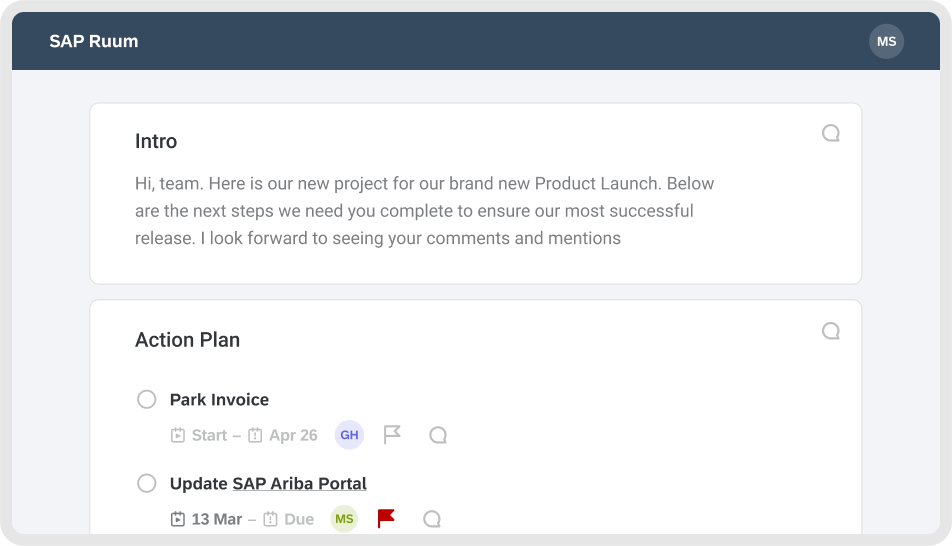This screenshot has height=546, width=952.
Task: Open comments on the Action Plan section
Action: click(x=830, y=331)
